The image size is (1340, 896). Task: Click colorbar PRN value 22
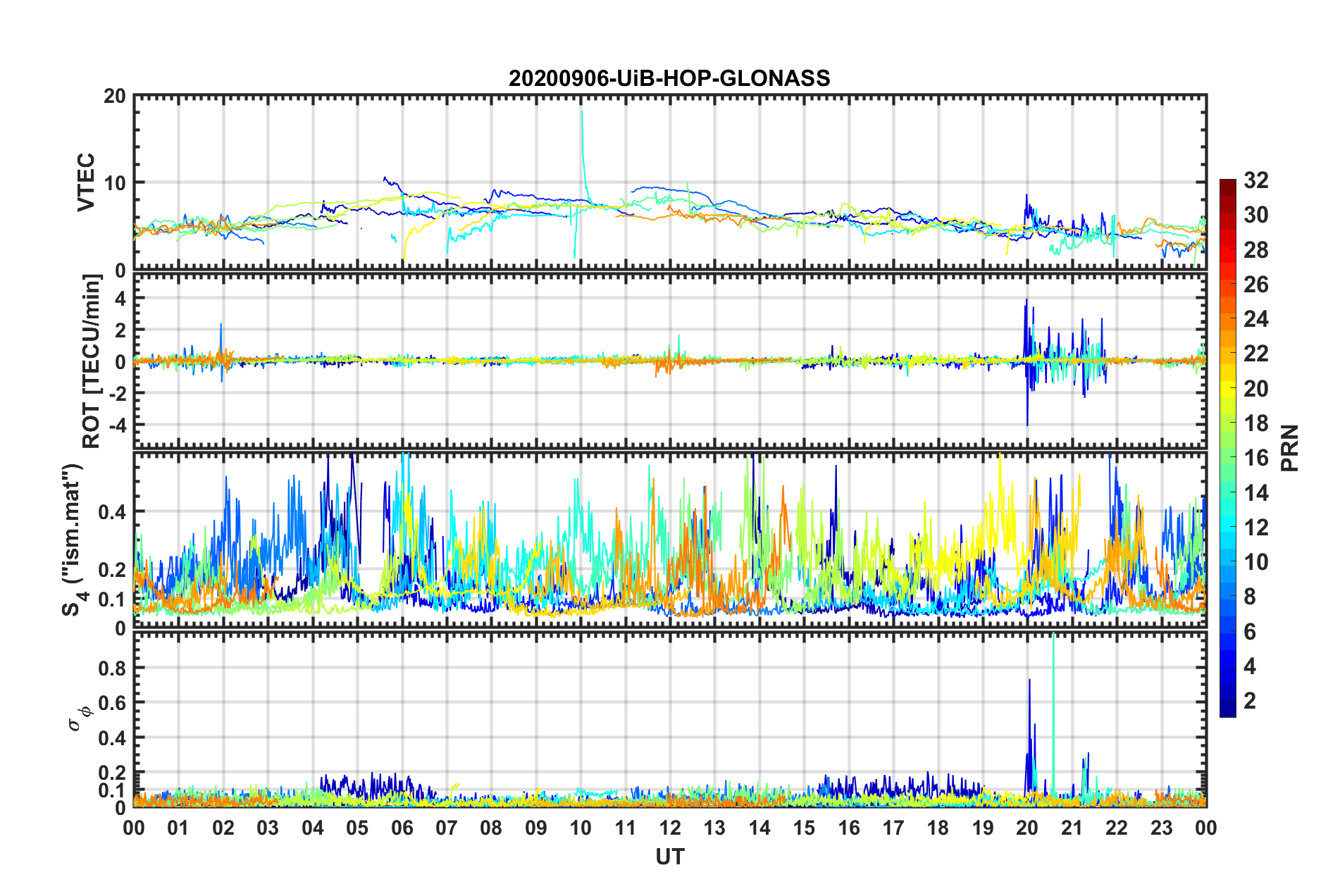[1256, 354]
